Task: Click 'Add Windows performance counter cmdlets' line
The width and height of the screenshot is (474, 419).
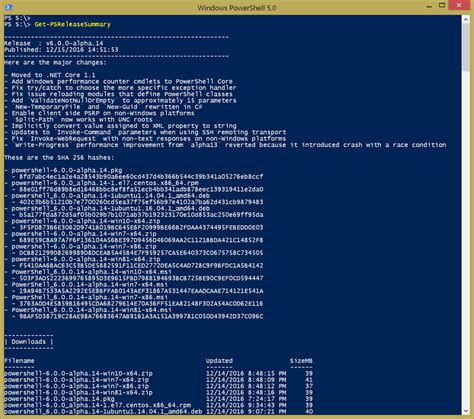Action: pyautogui.click(x=119, y=81)
